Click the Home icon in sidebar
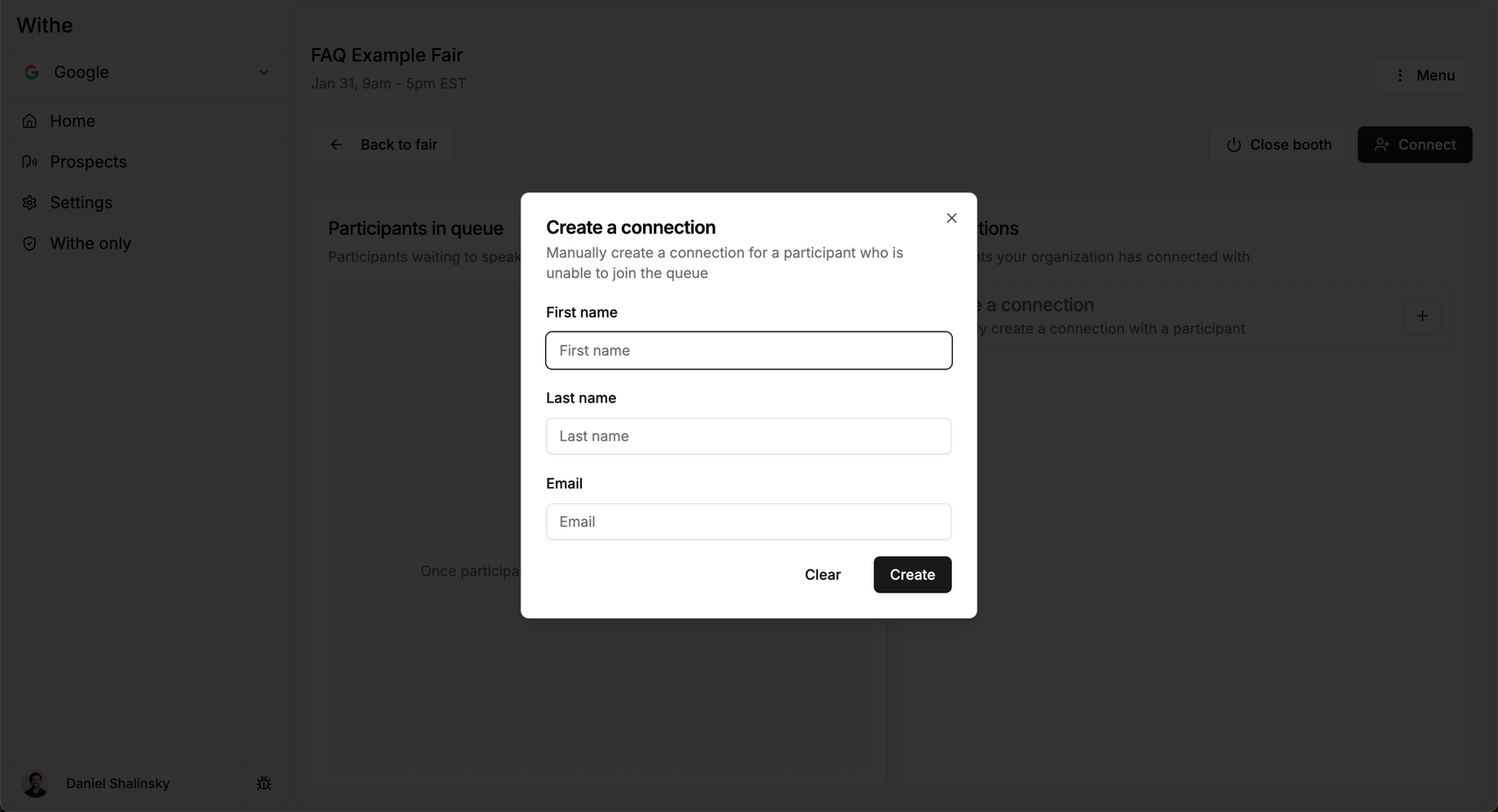 [30, 121]
